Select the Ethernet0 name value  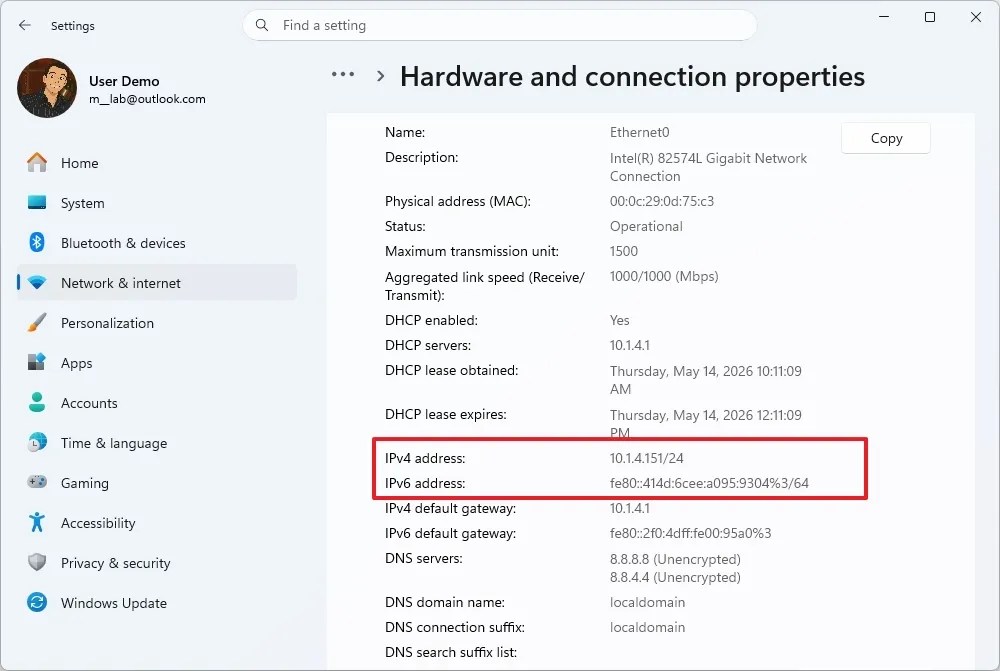click(x=640, y=132)
